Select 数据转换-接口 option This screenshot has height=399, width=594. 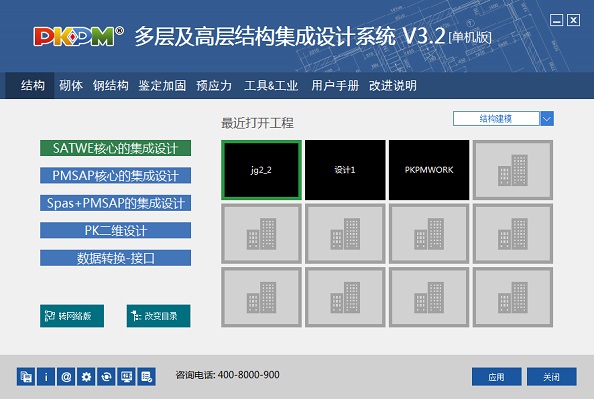115,258
